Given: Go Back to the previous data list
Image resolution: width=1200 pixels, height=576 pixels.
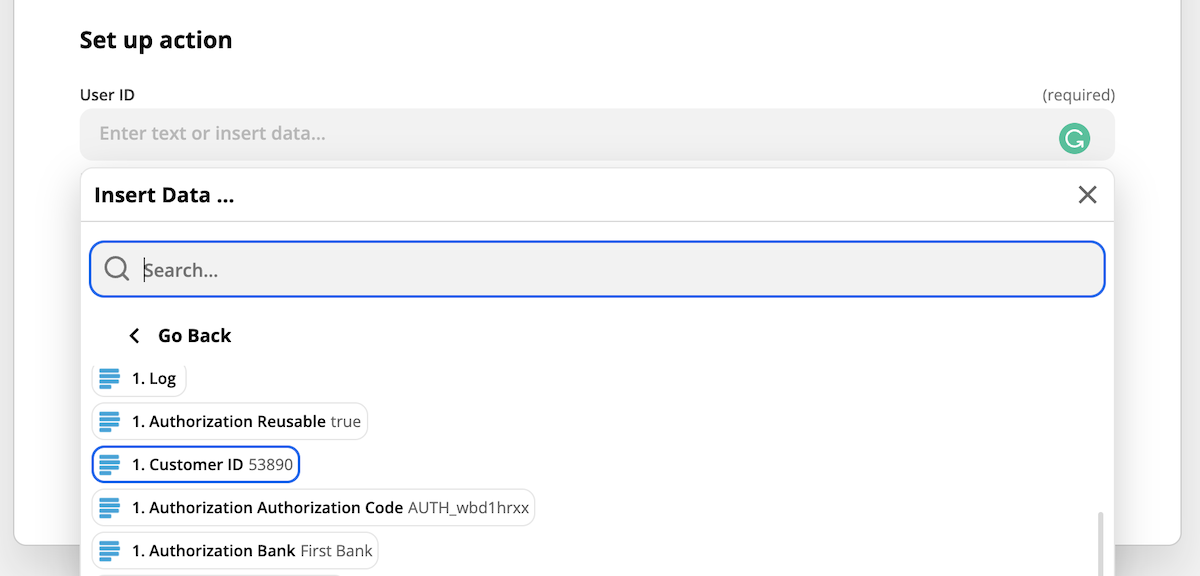Looking at the screenshot, I should point(180,336).
